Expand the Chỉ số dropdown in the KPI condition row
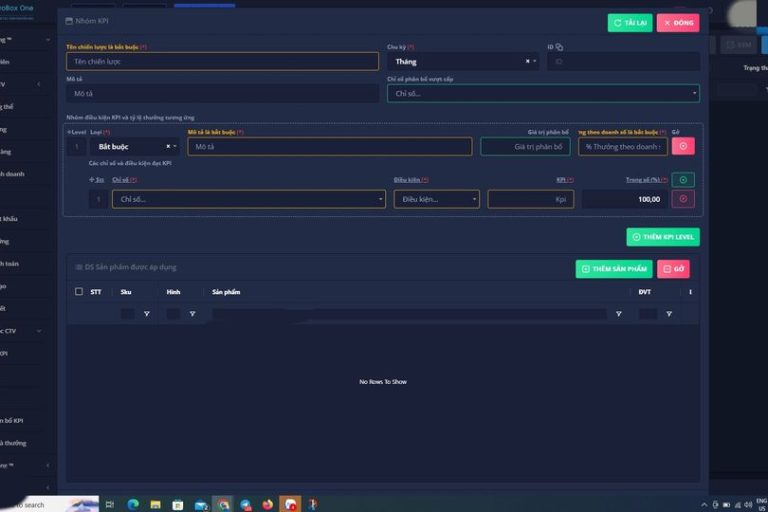 tap(381, 199)
